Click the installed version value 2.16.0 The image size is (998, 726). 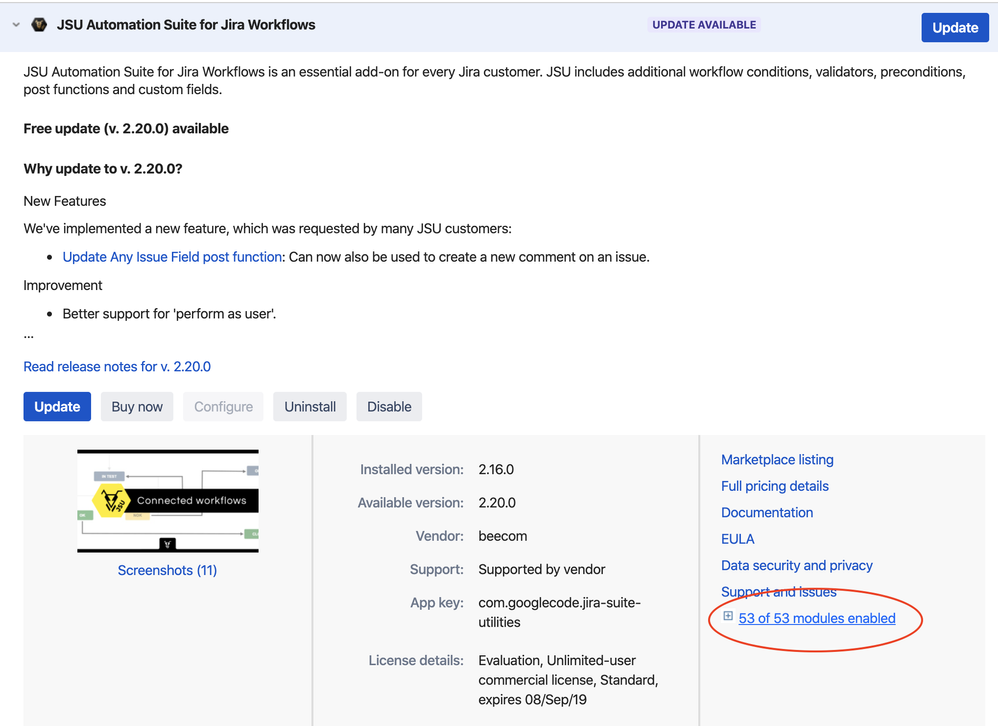(496, 470)
